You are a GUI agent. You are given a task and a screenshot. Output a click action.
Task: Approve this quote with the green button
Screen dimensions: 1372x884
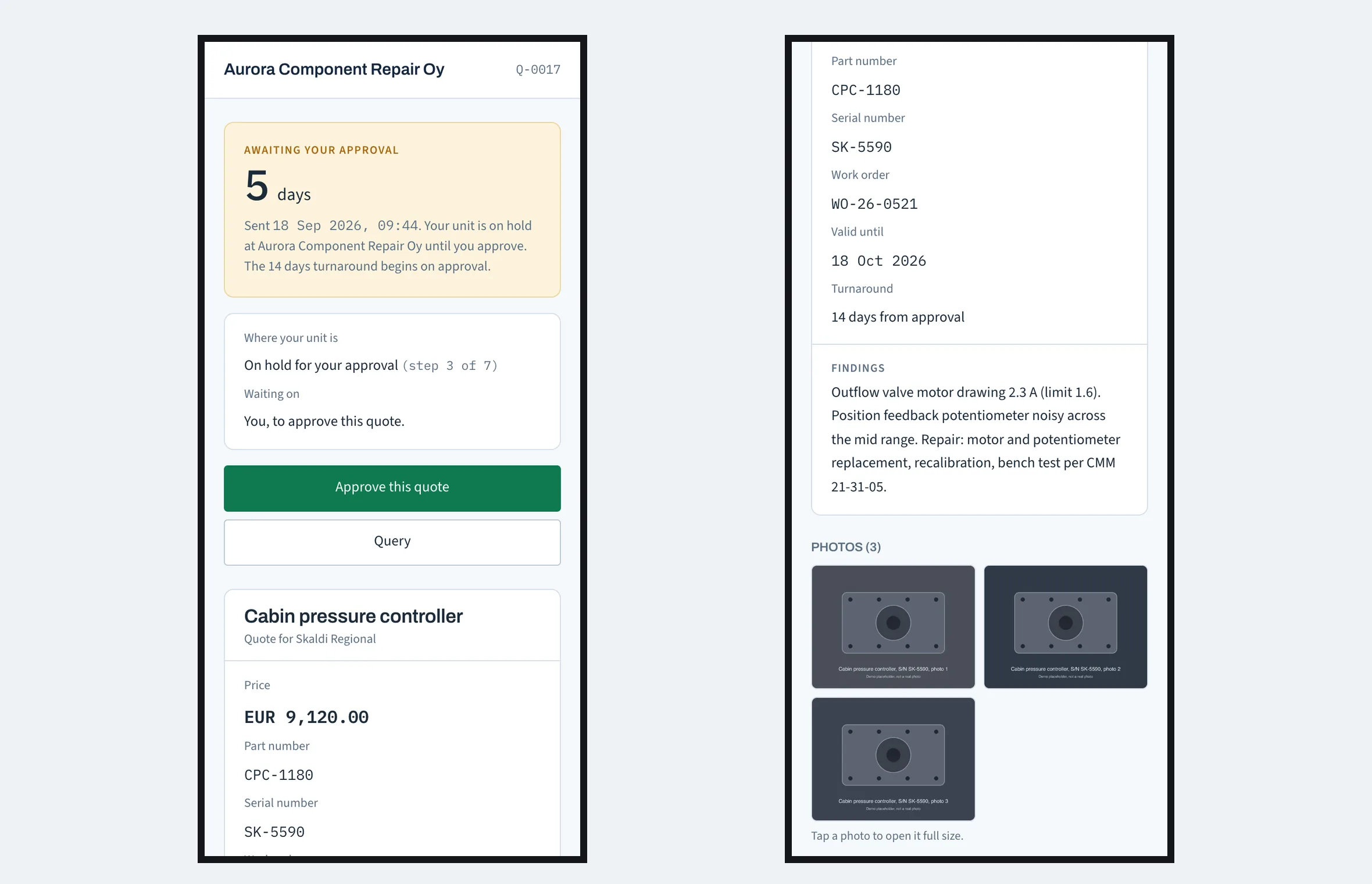(x=392, y=488)
